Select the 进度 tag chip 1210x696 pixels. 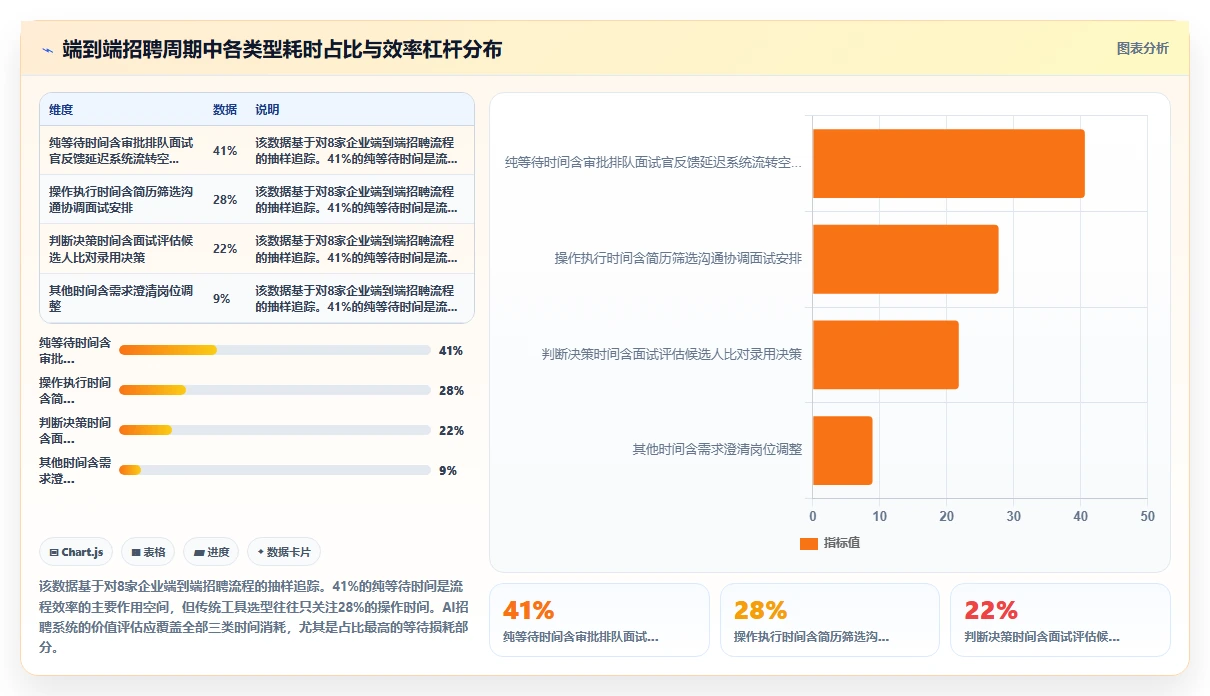(211, 552)
